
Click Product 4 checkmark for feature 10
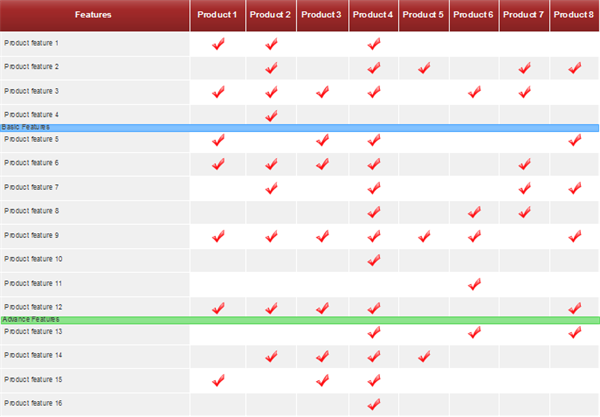pos(374,260)
